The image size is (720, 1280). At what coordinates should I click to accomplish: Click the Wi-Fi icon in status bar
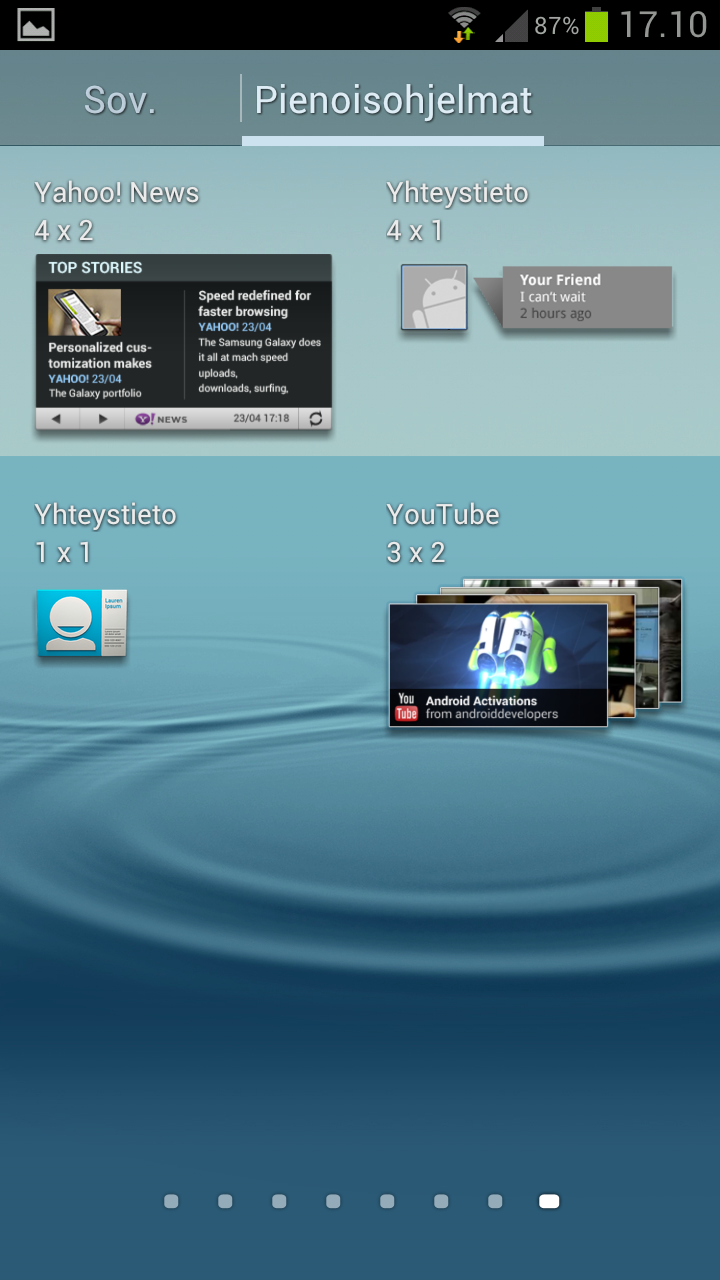click(464, 24)
